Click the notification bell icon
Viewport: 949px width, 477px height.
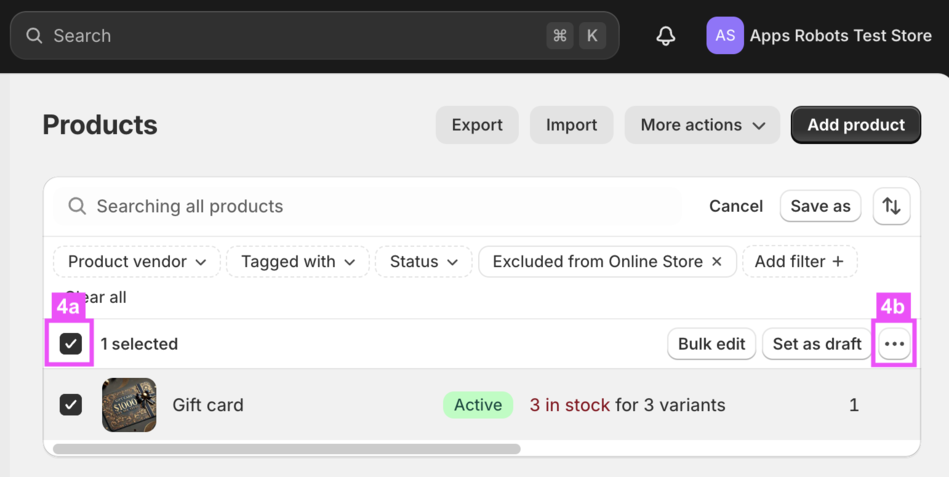pos(666,36)
